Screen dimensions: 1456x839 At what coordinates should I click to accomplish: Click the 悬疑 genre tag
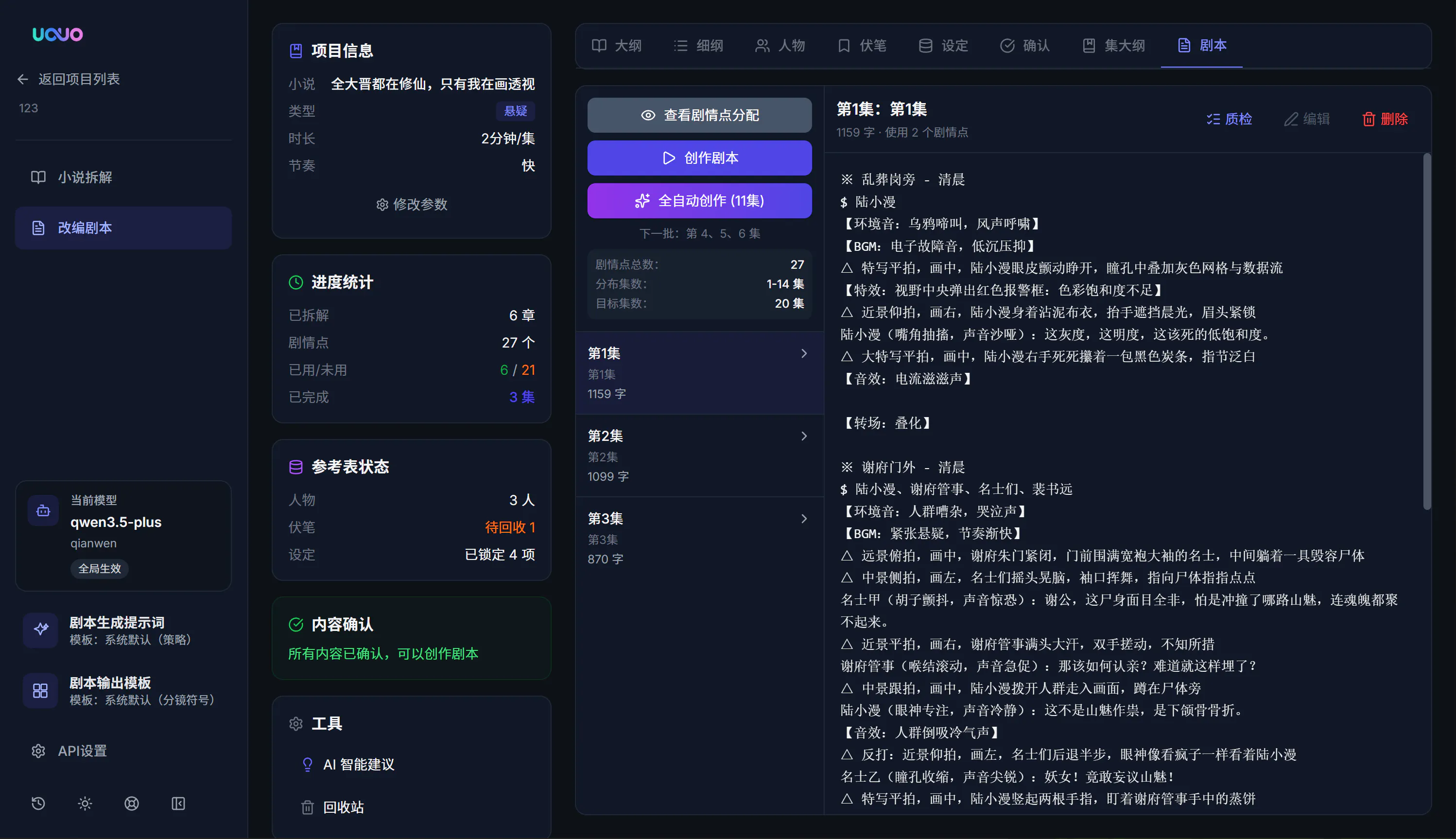coord(516,111)
